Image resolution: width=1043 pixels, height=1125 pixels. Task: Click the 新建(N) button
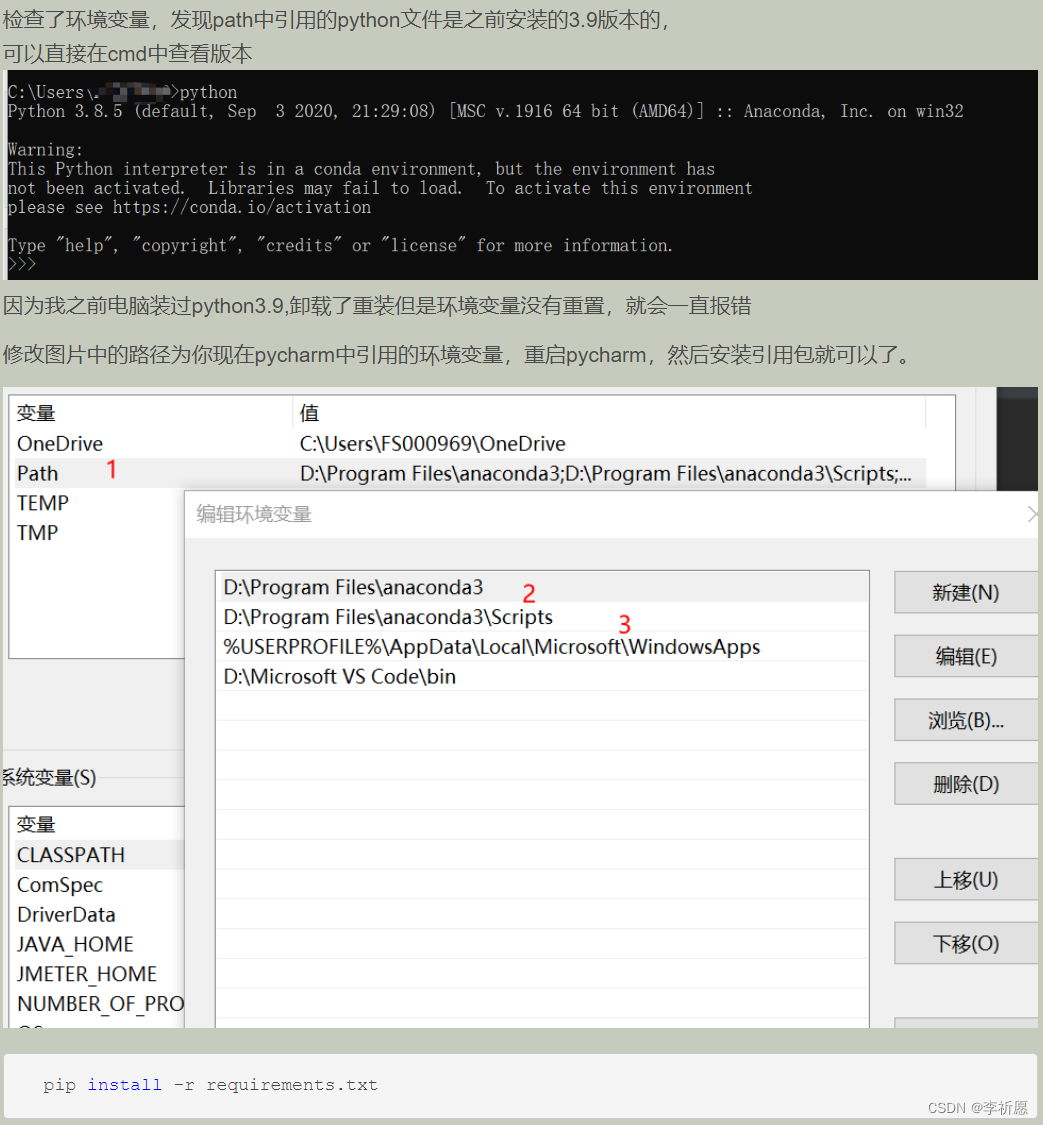pyautogui.click(x=964, y=592)
